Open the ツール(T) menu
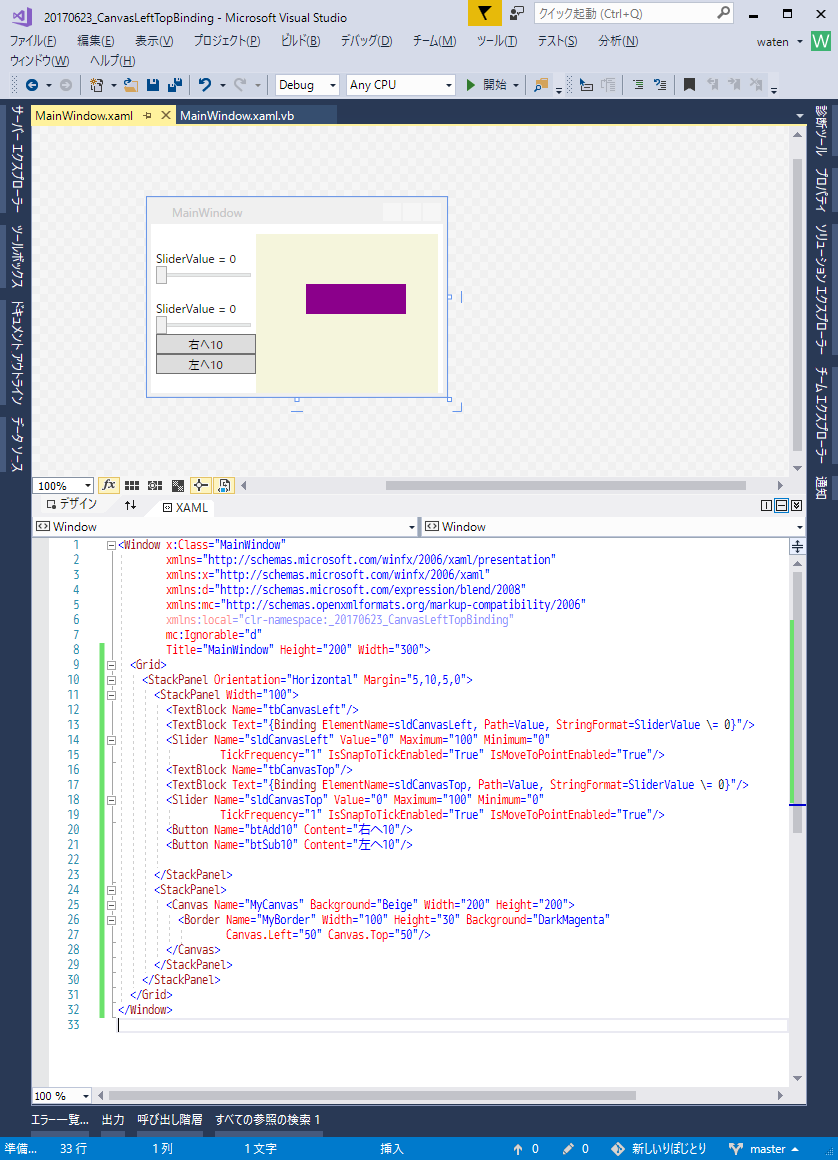 pos(496,41)
